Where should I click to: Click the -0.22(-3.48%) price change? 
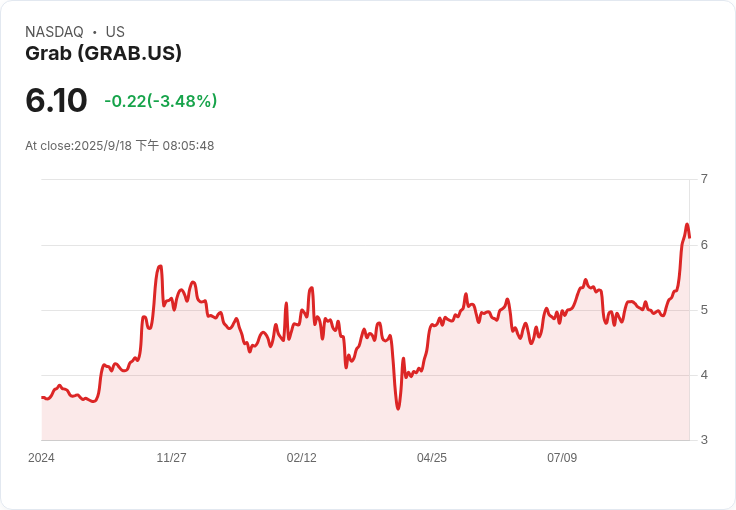pos(161,101)
